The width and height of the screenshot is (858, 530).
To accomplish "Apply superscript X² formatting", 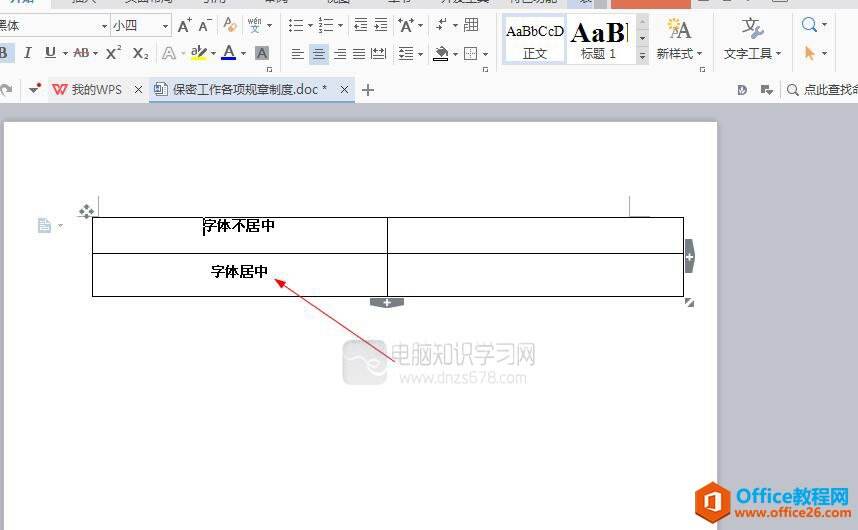I will 113,53.
